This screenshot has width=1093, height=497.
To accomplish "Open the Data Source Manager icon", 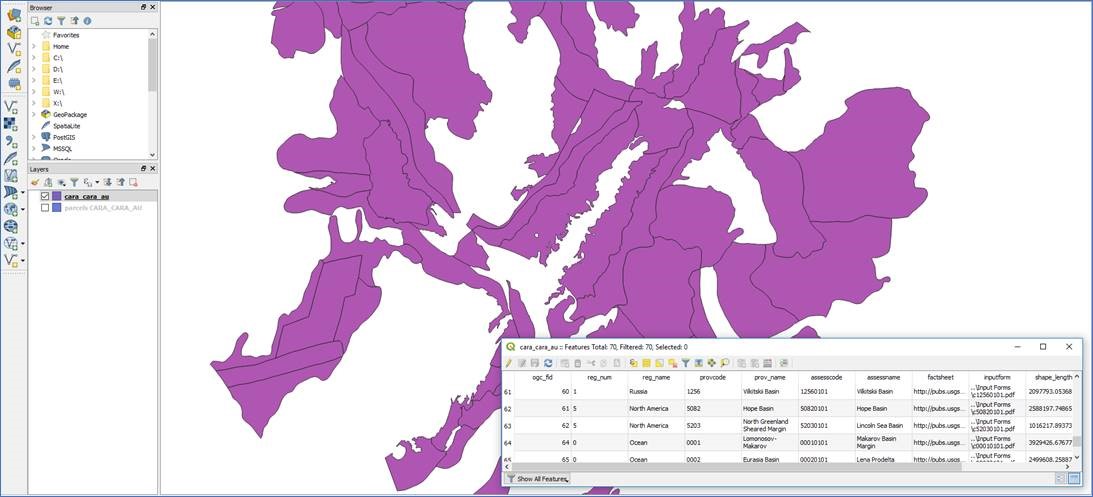I will click(x=13, y=15).
